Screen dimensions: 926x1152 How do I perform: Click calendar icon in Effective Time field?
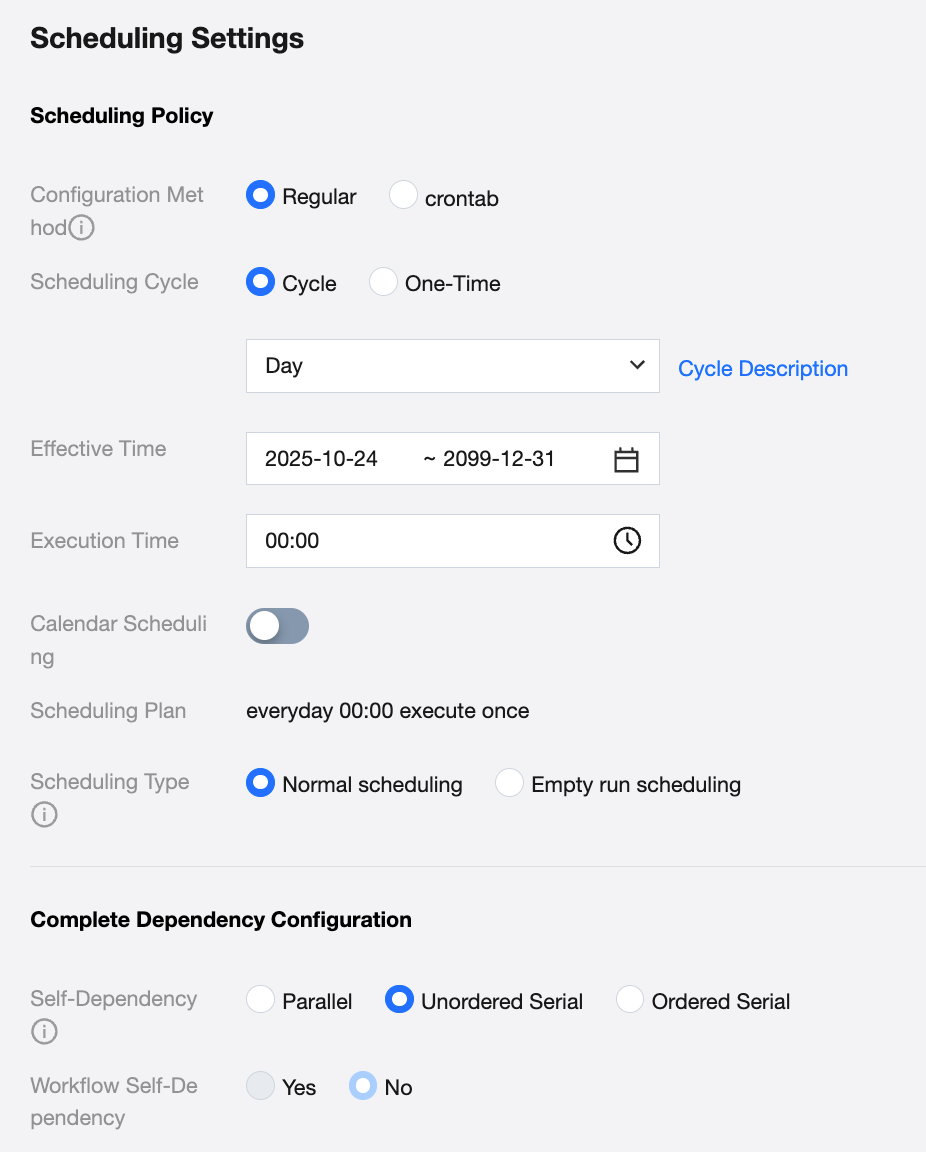tap(626, 459)
